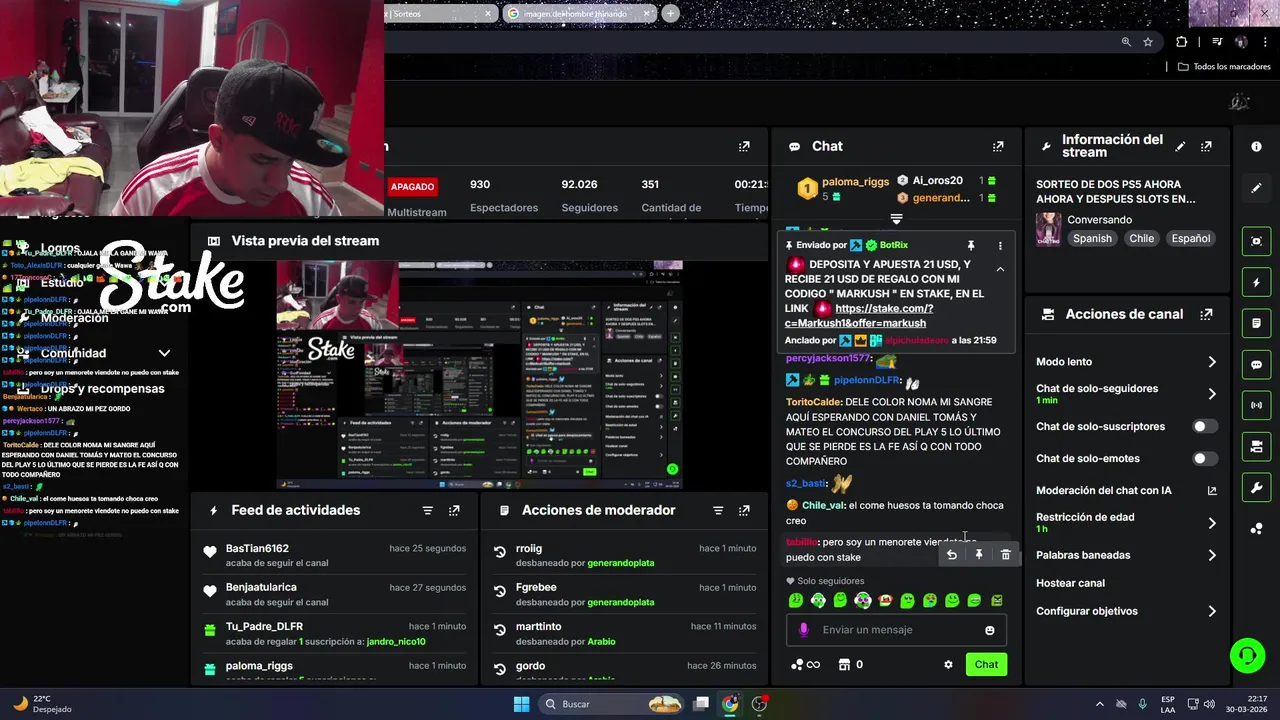The width and height of the screenshot is (1280, 720).
Task: Toggle the notes document sidebar icon
Action: point(1256,324)
